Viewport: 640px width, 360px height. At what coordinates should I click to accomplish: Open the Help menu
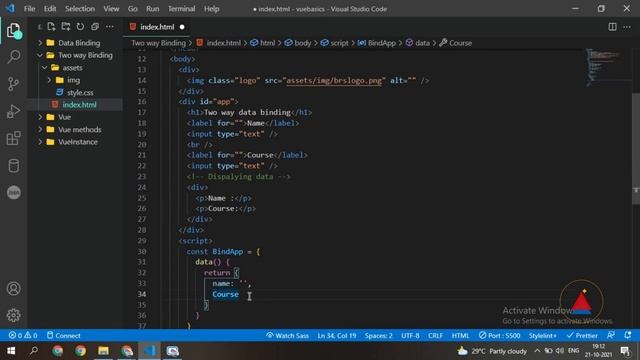click(x=211, y=9)
